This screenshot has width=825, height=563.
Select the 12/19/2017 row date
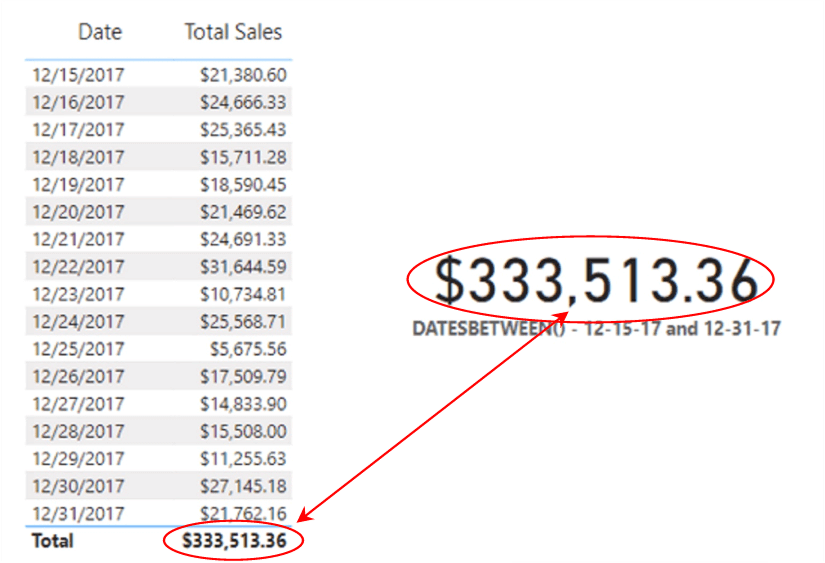pyautogui.click(x=78, y=185)
